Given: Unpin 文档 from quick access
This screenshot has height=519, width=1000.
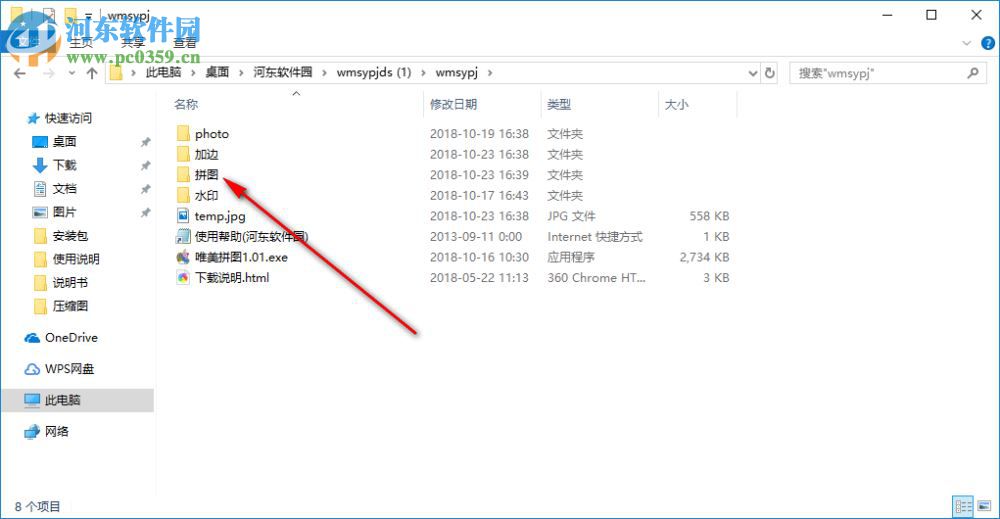Looking at the screenshot, I should [145, 189].
